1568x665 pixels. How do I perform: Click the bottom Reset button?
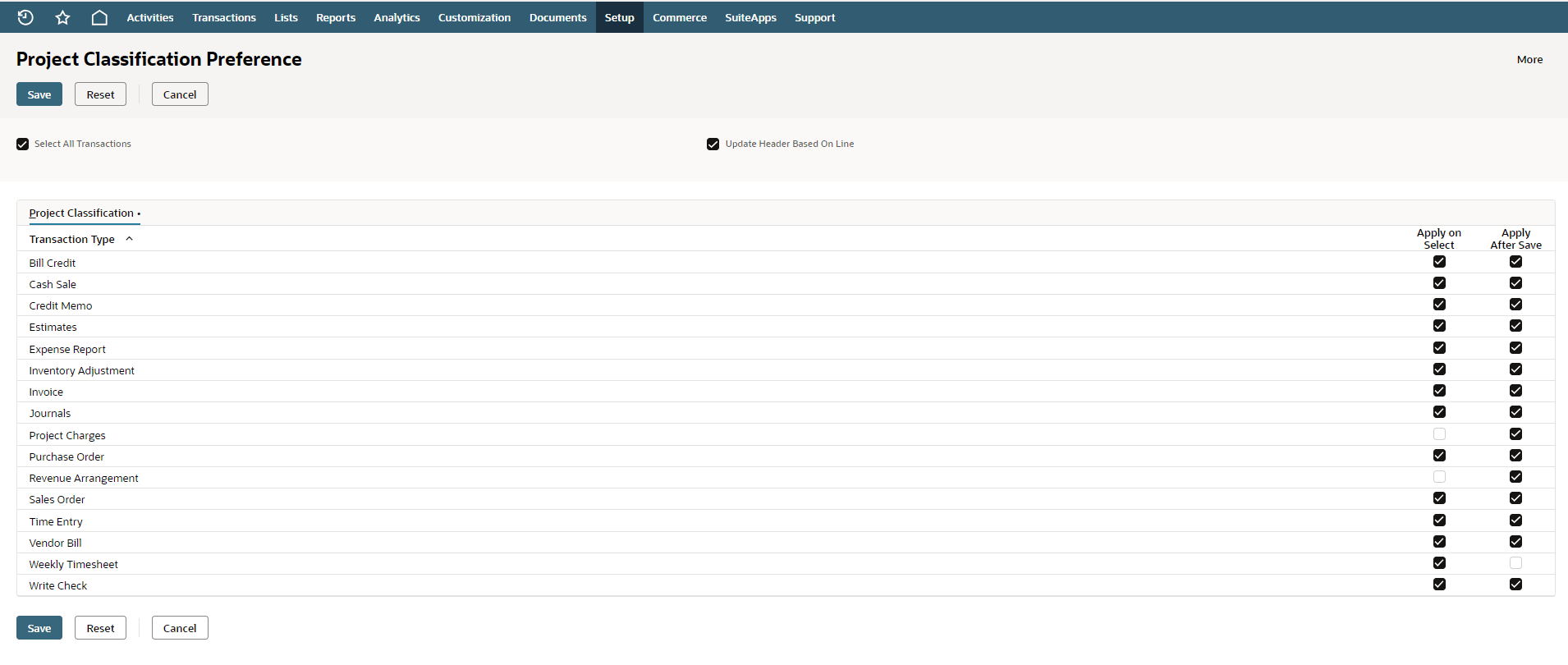100,628
